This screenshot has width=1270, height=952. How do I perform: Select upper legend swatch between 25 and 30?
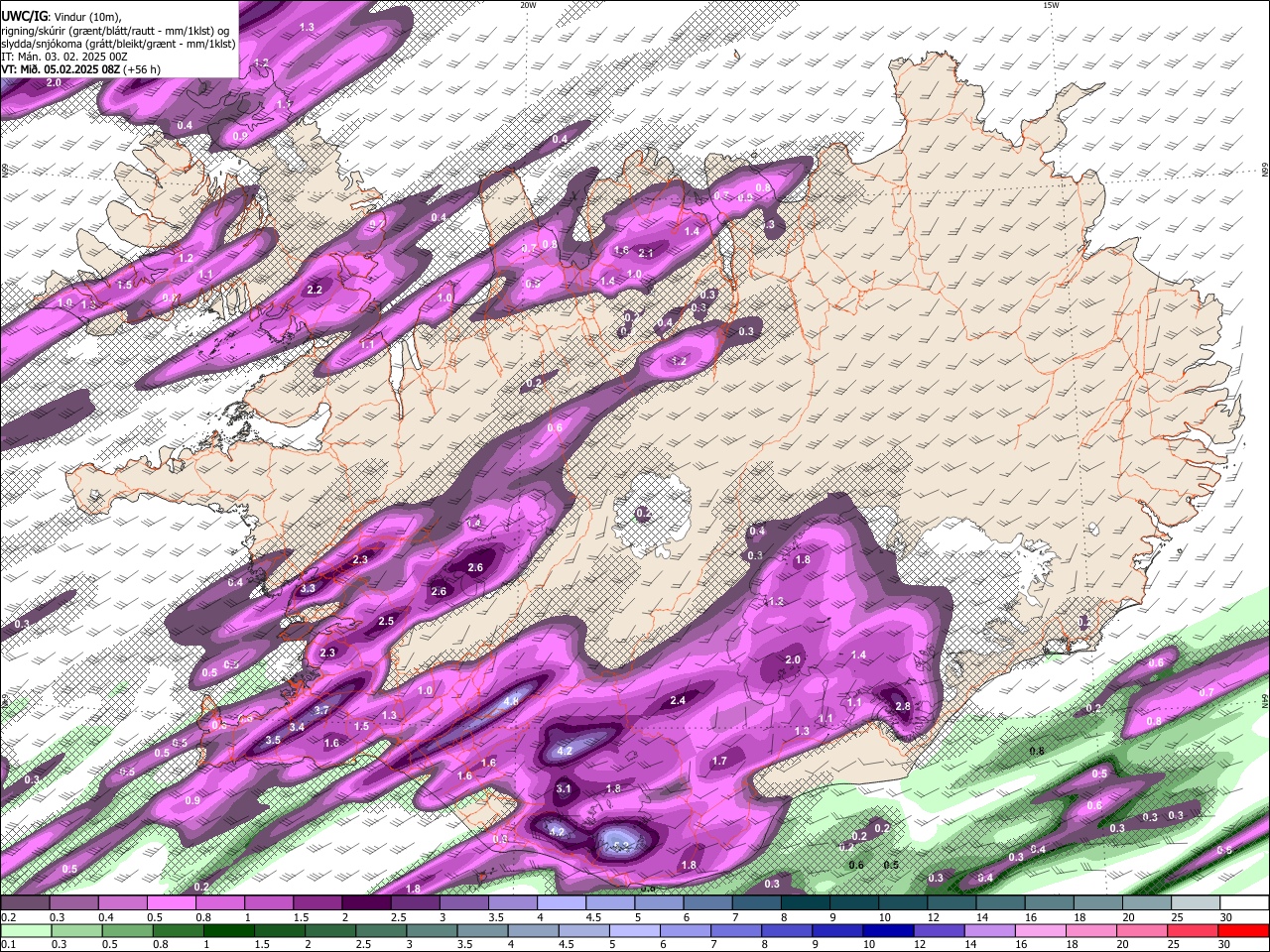click(x=1196, y=903)
